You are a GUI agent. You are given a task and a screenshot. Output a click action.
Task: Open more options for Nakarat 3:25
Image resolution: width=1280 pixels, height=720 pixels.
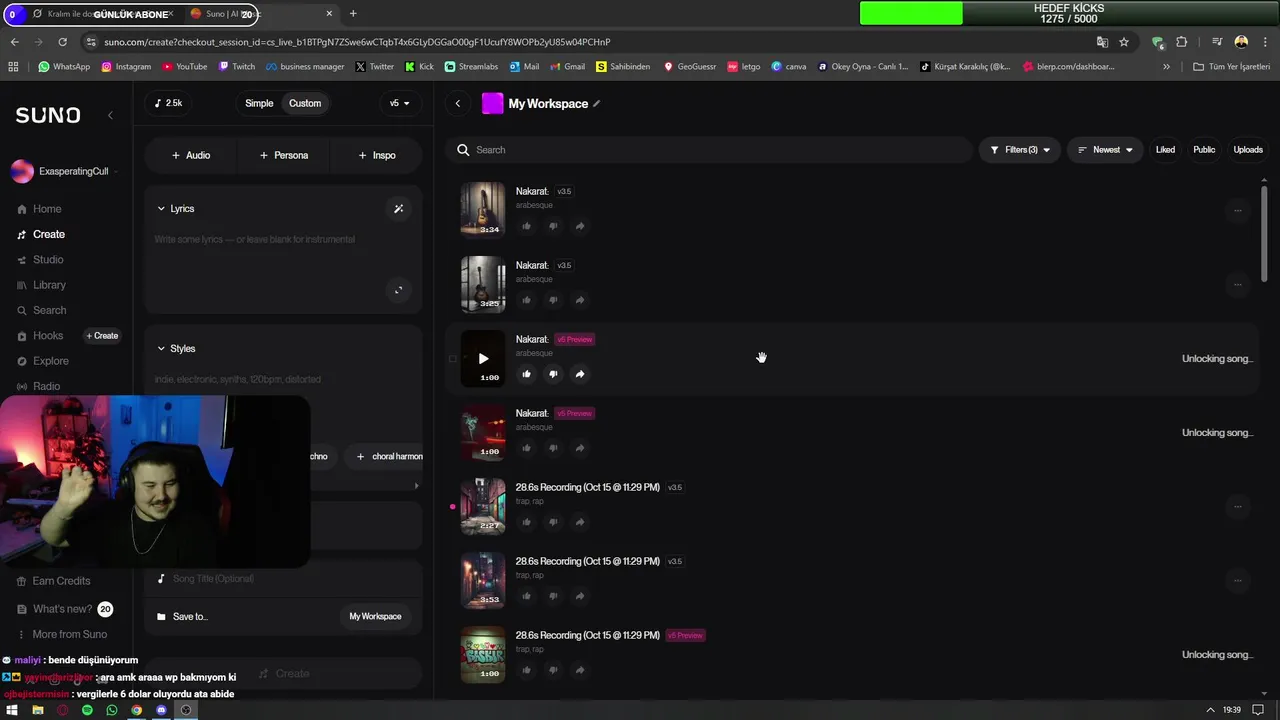[x=1237, y=285]
